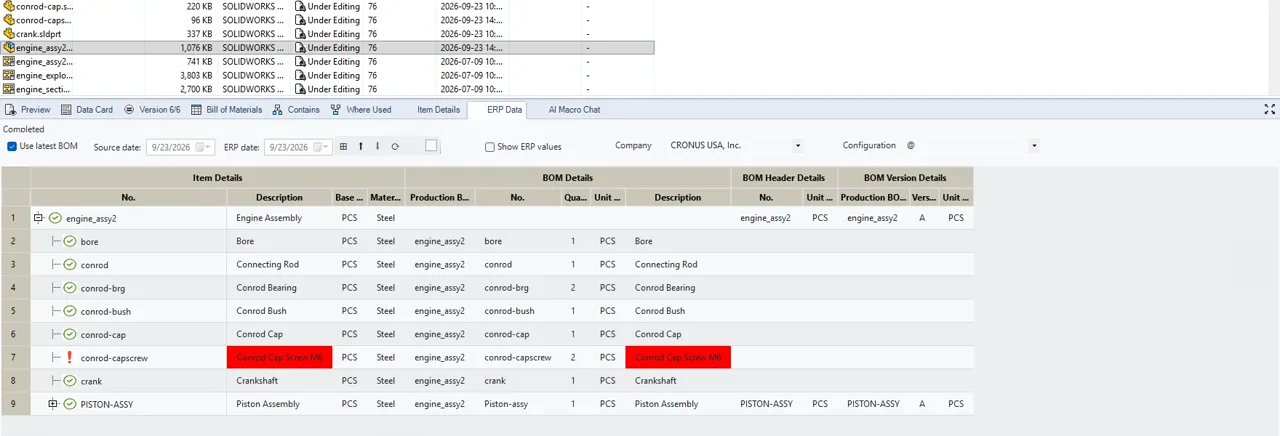Click the Where Used tab icon
The width and height of the screenshot is (1280, 436).
click(336, 109)
